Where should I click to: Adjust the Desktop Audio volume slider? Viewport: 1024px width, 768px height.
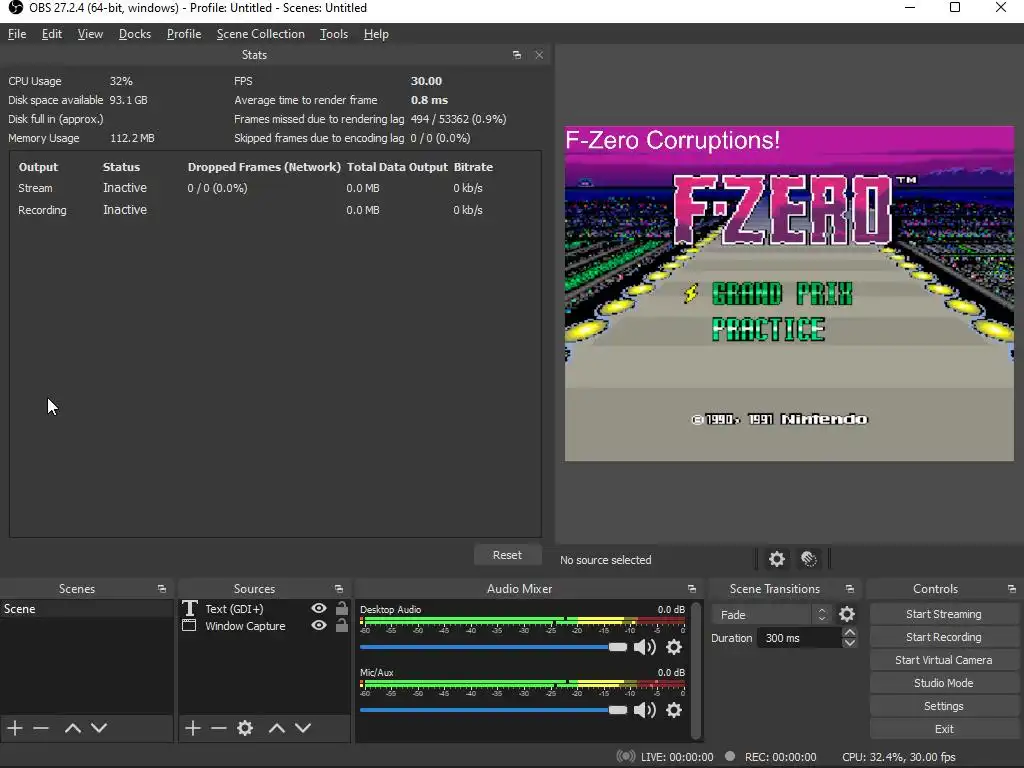493,647
